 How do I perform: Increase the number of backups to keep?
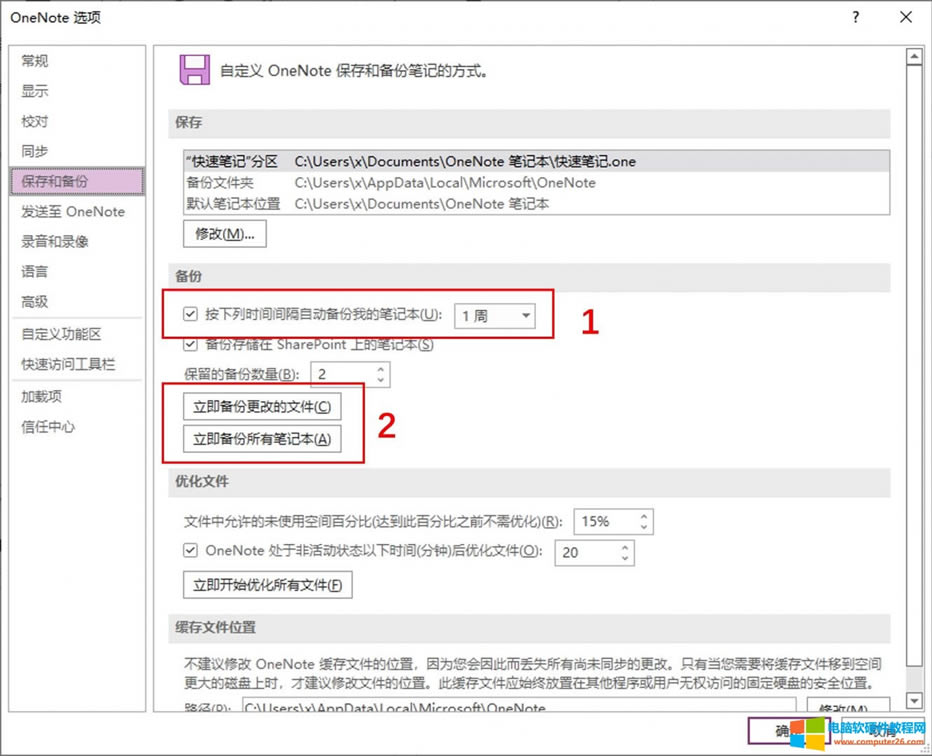click(380, 369)
